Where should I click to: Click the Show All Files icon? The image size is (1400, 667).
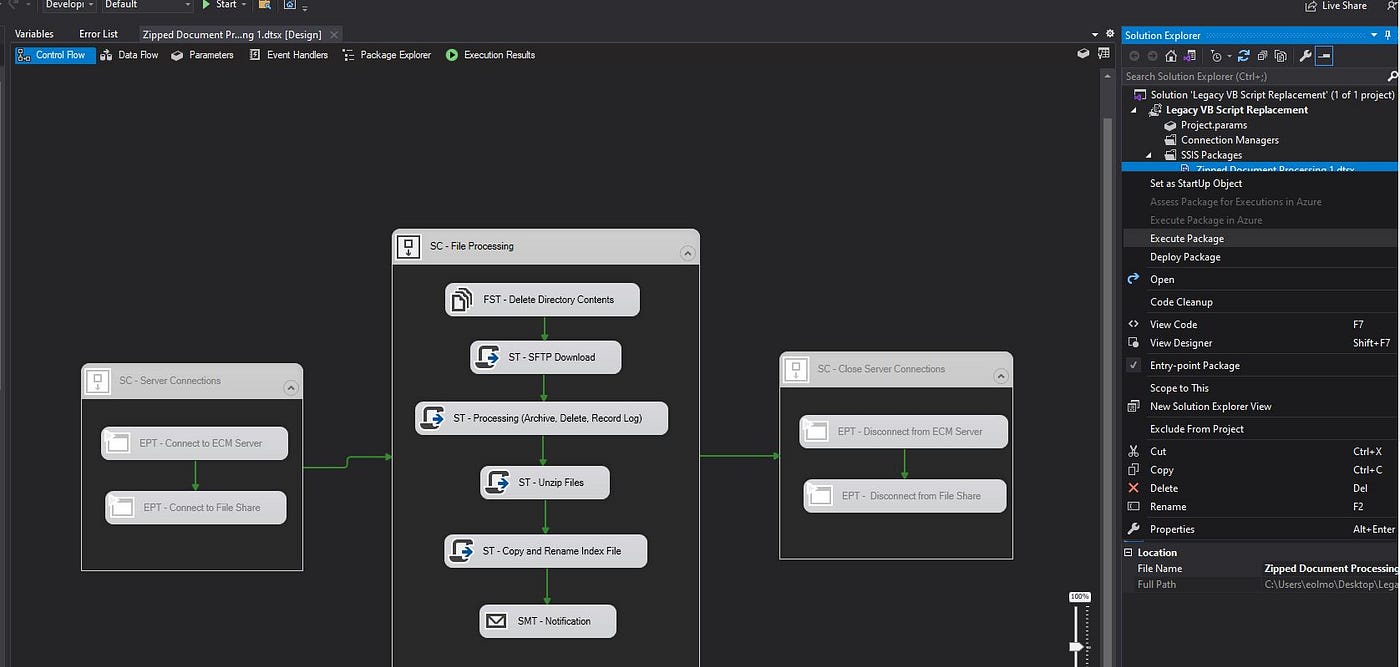point(1280,56)
